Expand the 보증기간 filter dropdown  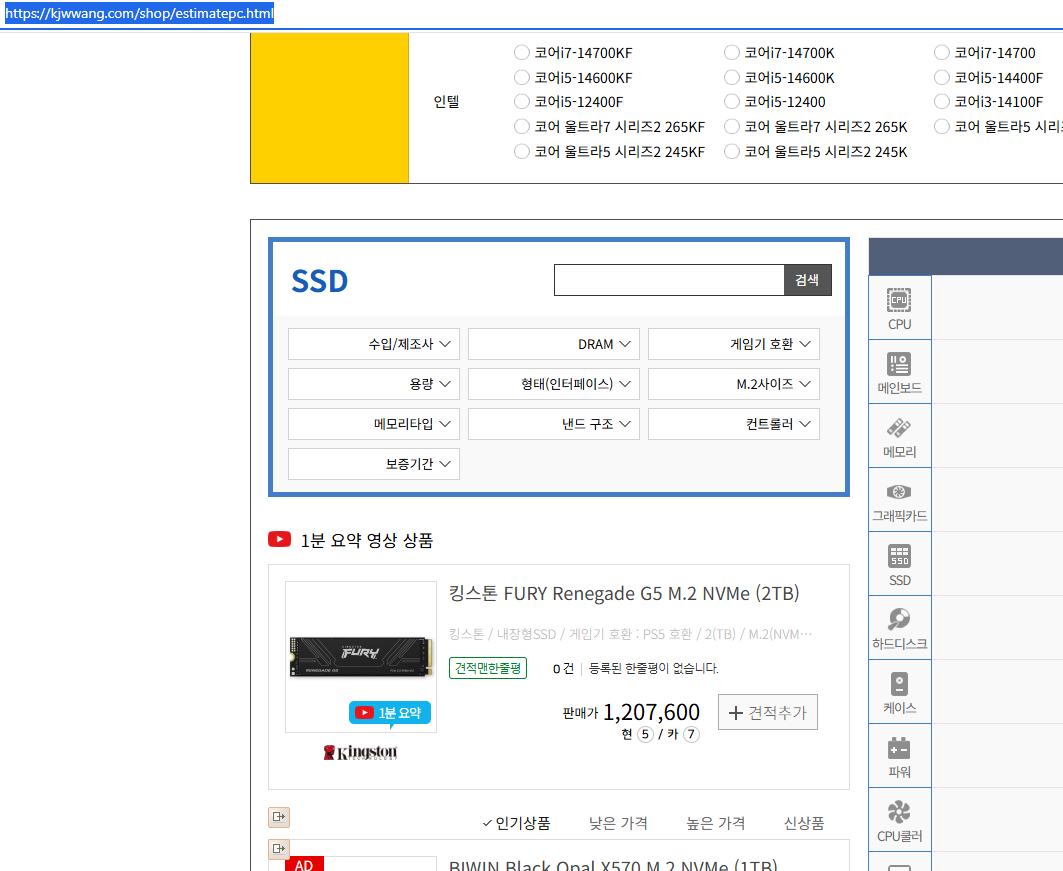click(374, 464)
